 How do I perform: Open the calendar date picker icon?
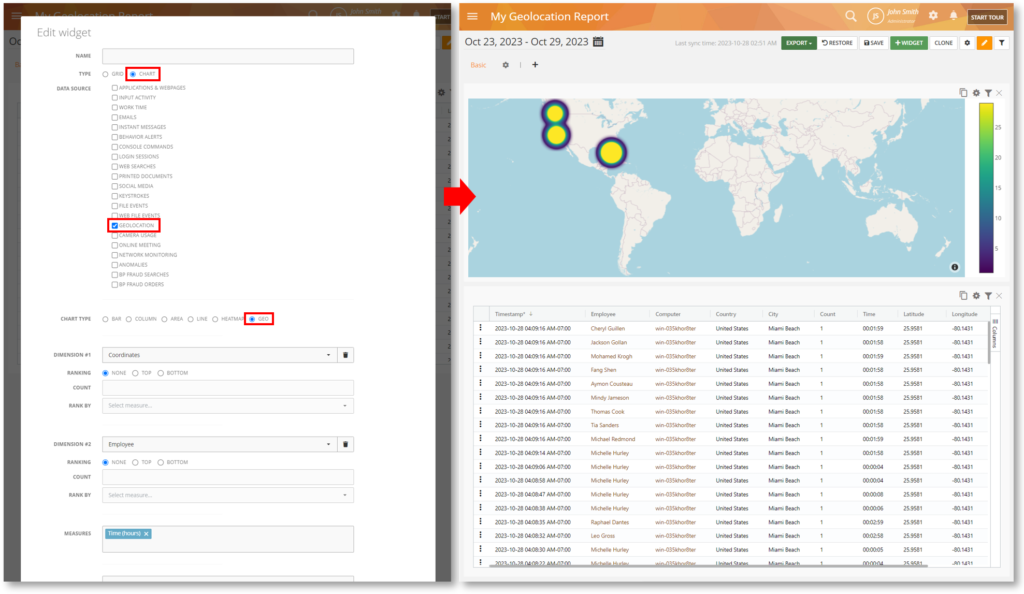point(598,42)
